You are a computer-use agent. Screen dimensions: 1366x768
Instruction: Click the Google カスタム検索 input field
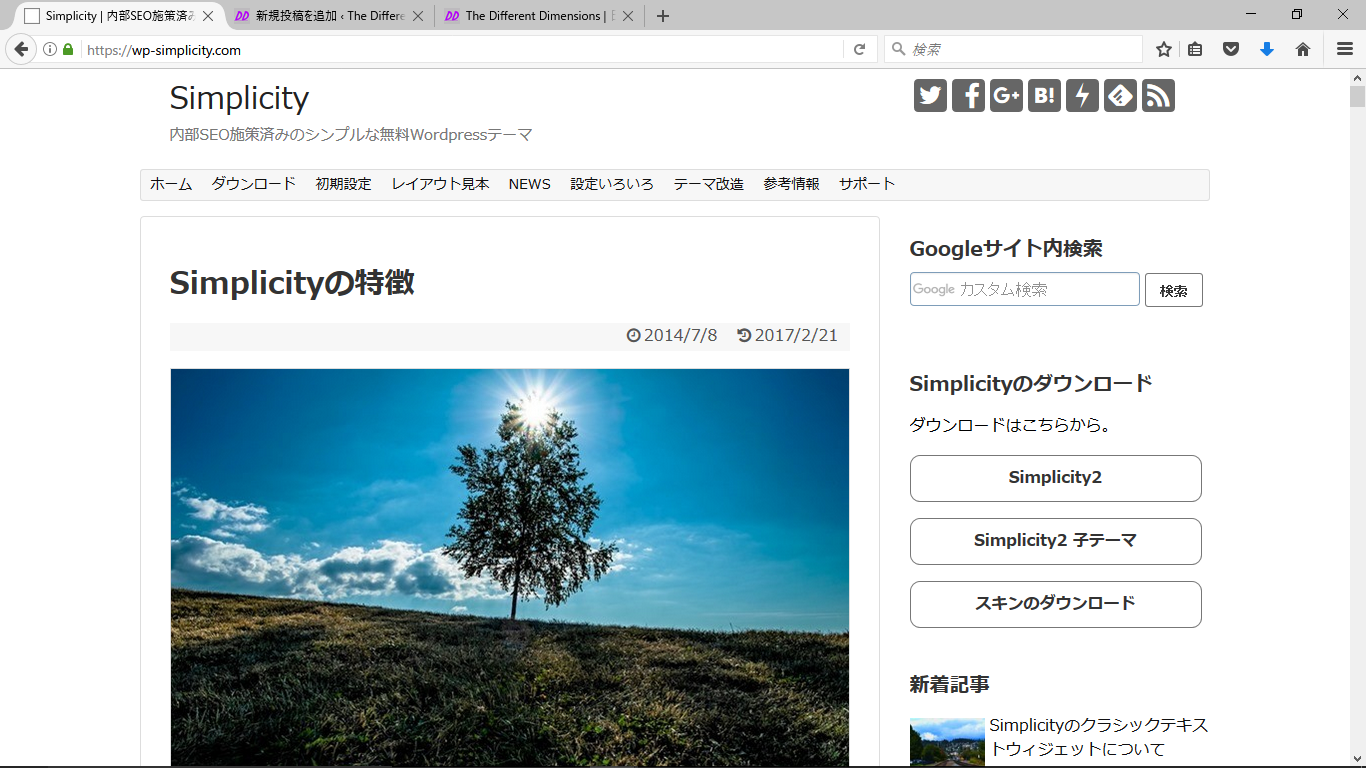1024,289
